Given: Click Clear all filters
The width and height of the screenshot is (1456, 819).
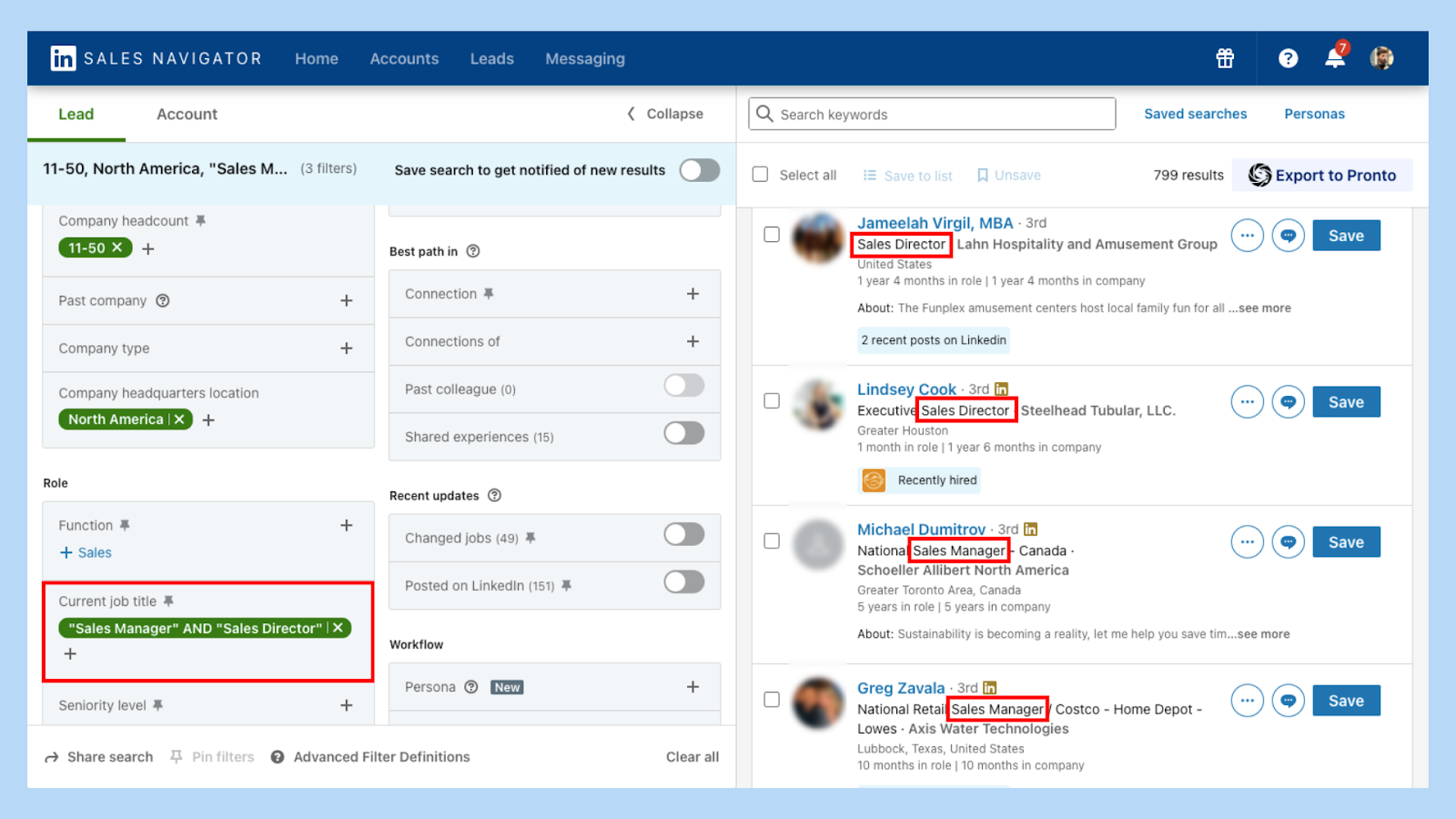Looking at the screenshot, I should [x=693, y=757].
